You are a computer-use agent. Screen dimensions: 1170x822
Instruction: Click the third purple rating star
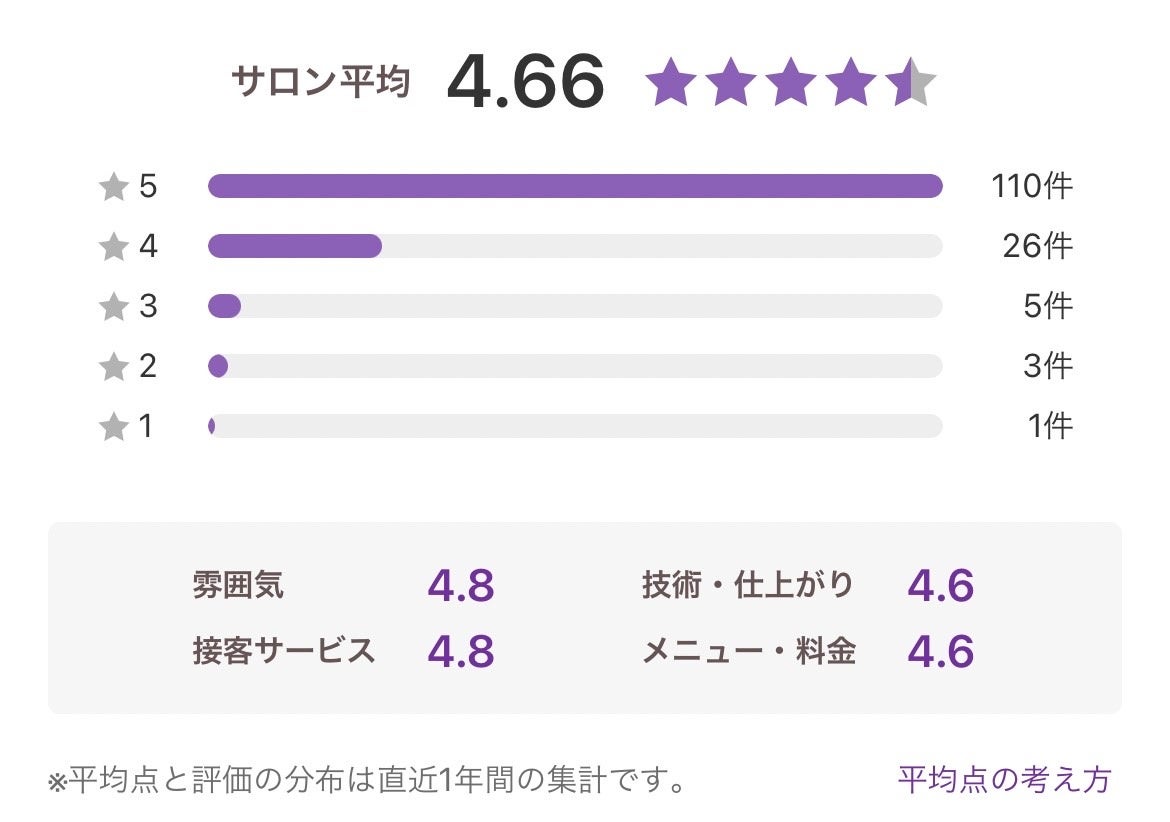coord(790,83)
